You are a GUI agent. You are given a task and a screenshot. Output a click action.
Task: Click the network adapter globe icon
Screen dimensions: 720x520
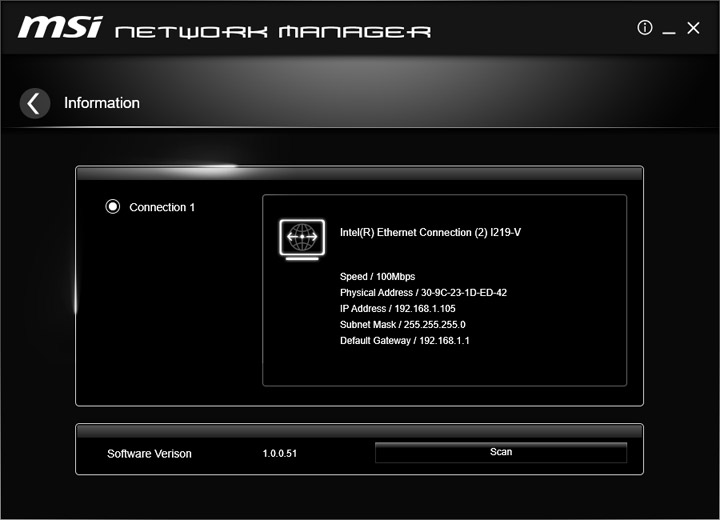click(302, 239)
